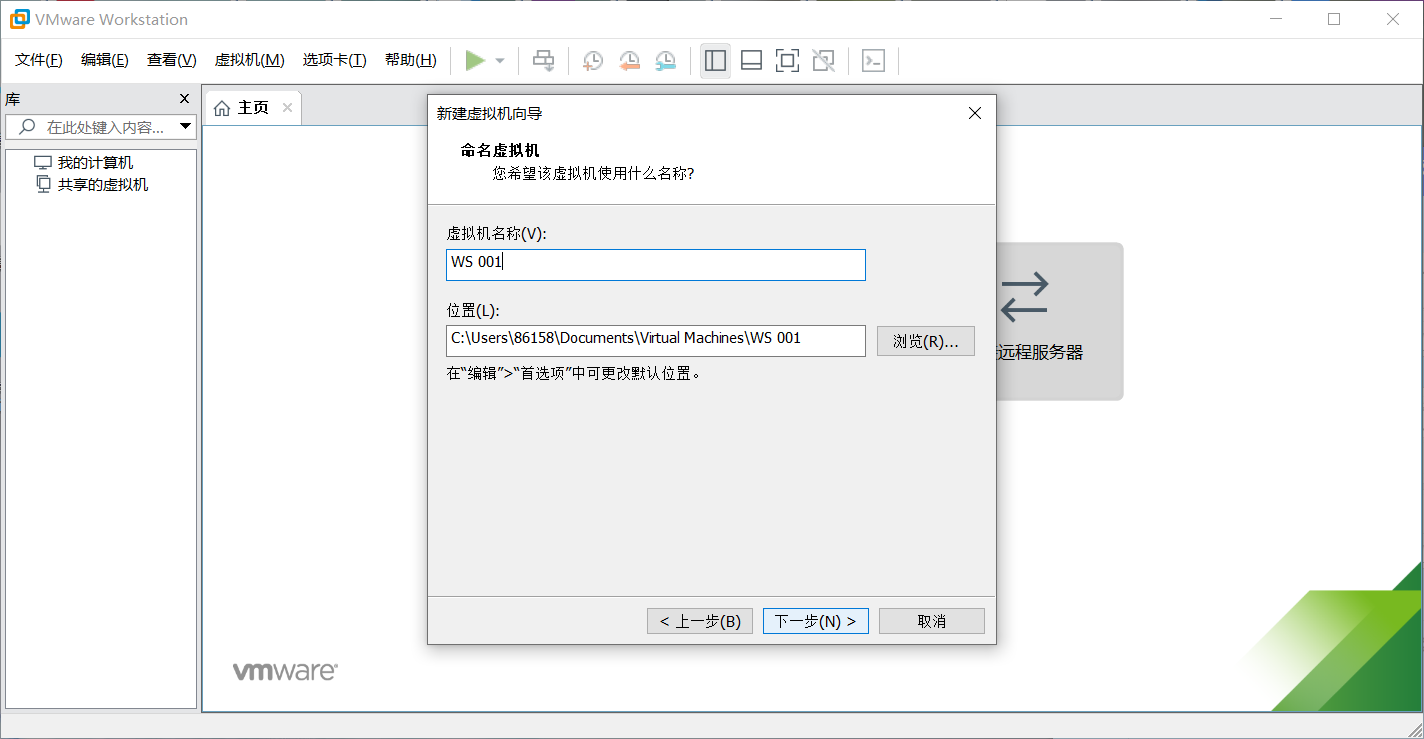The image size is (1424, 739).
Task: Open the 编辑(E) menu
Action: [x=105, y=60]
